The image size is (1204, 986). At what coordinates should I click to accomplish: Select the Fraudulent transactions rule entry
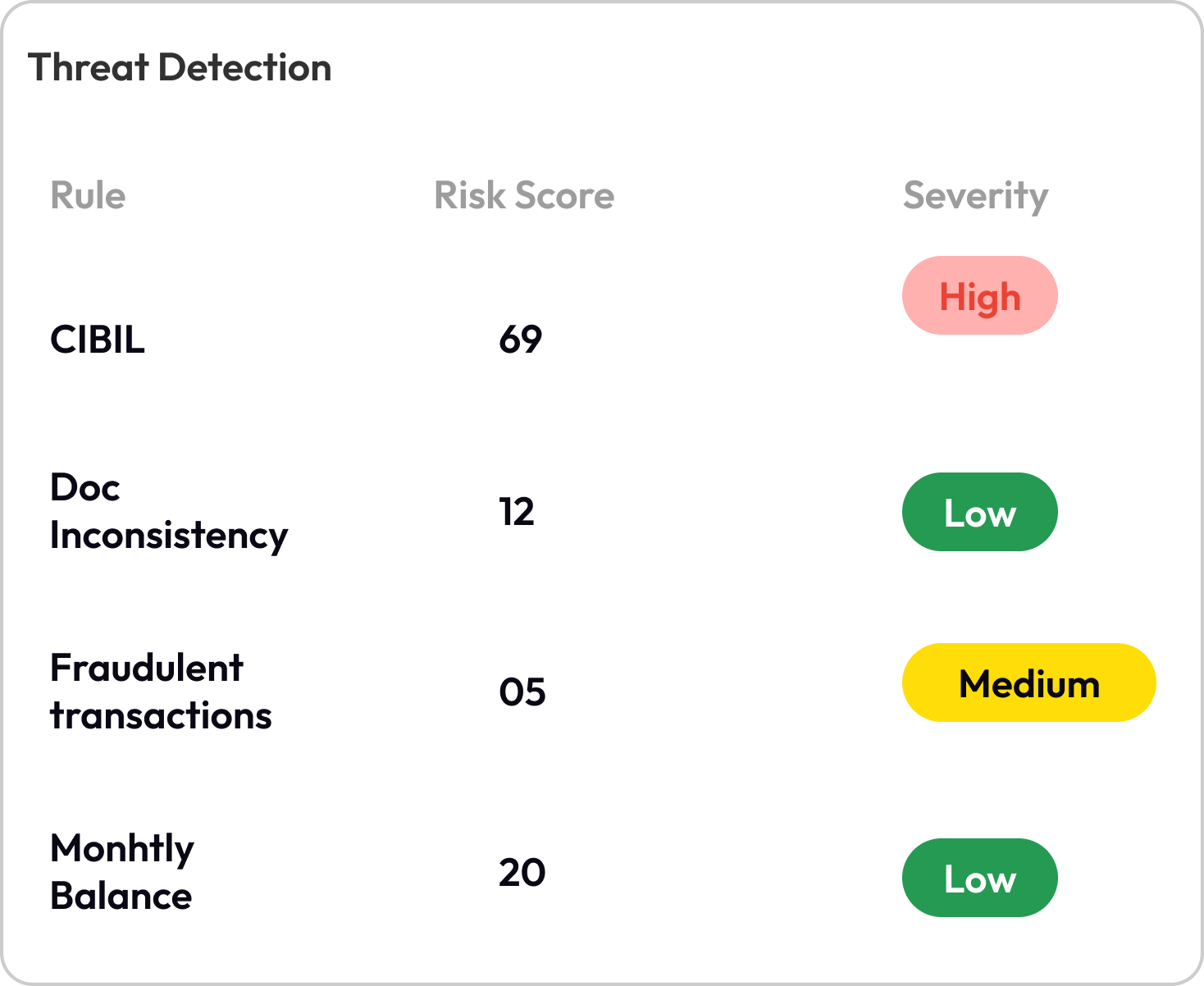pos(162,692)
